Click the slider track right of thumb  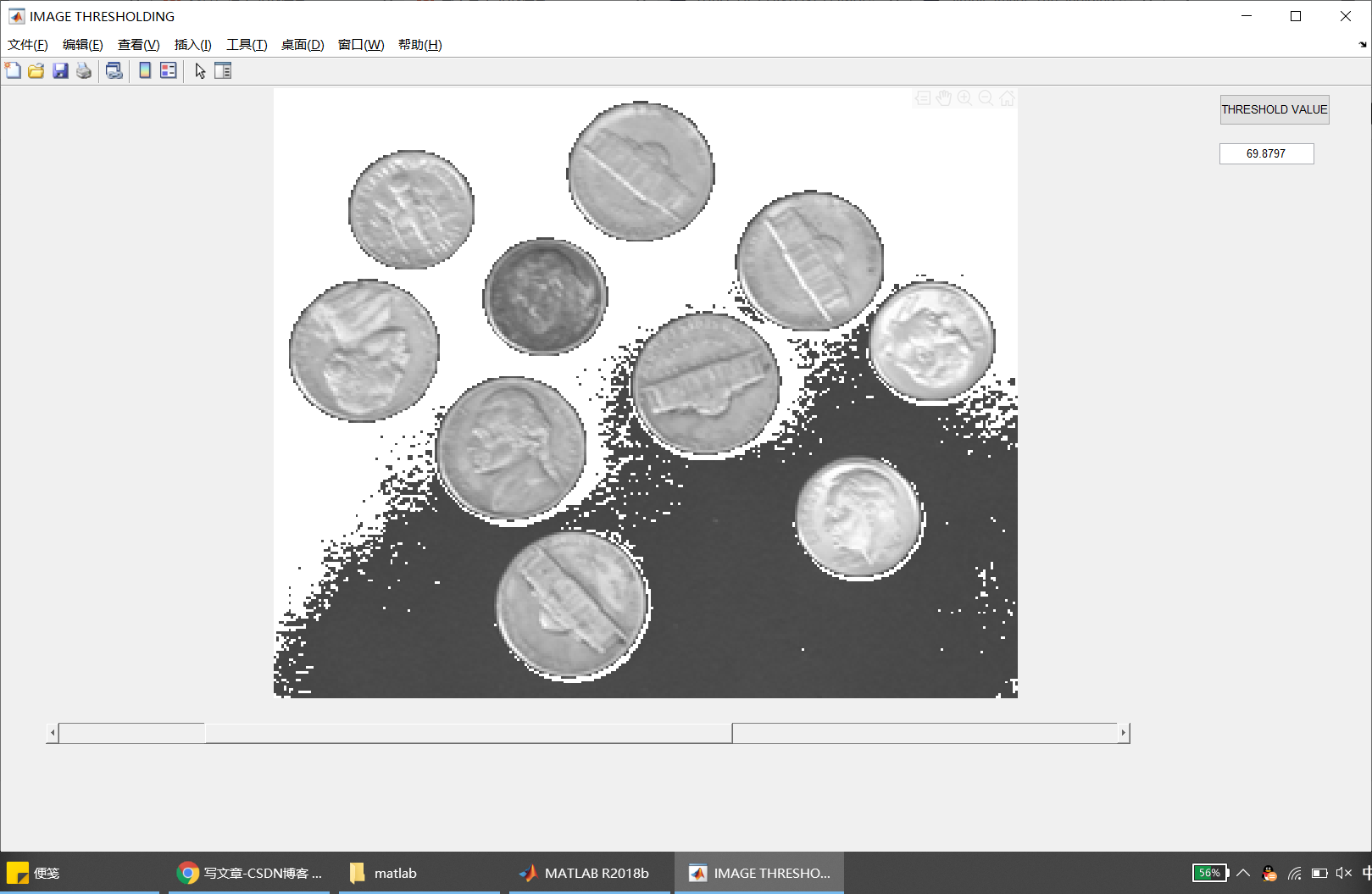pos(925,733)
